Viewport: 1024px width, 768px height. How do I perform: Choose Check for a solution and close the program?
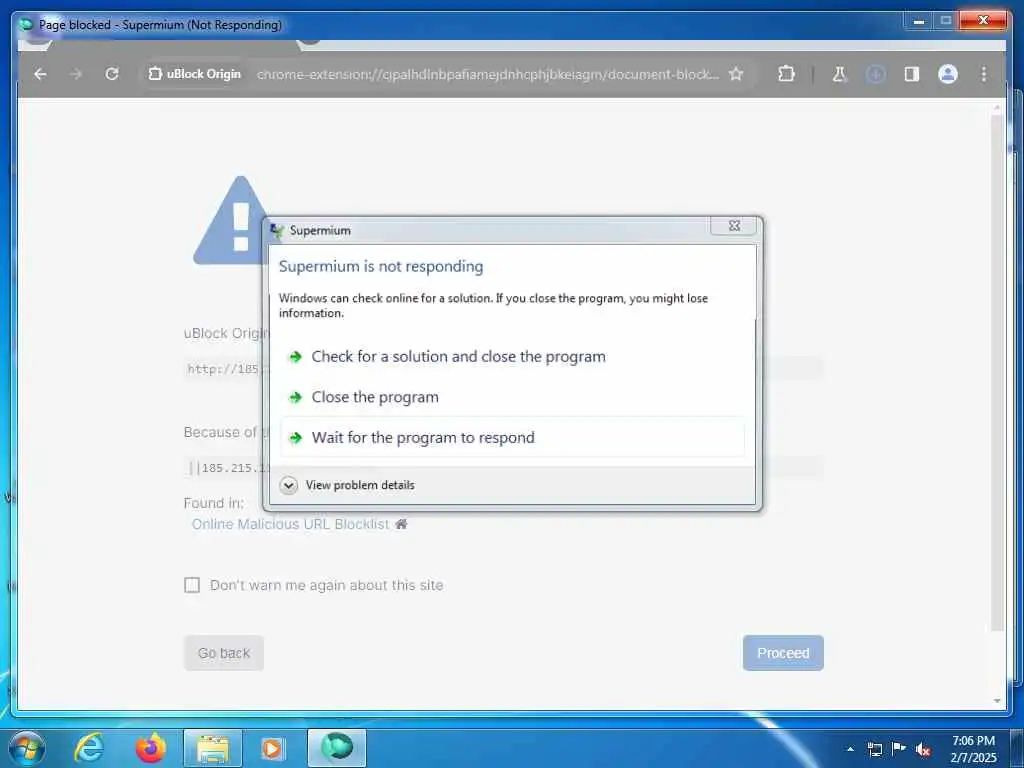point(512,357)
